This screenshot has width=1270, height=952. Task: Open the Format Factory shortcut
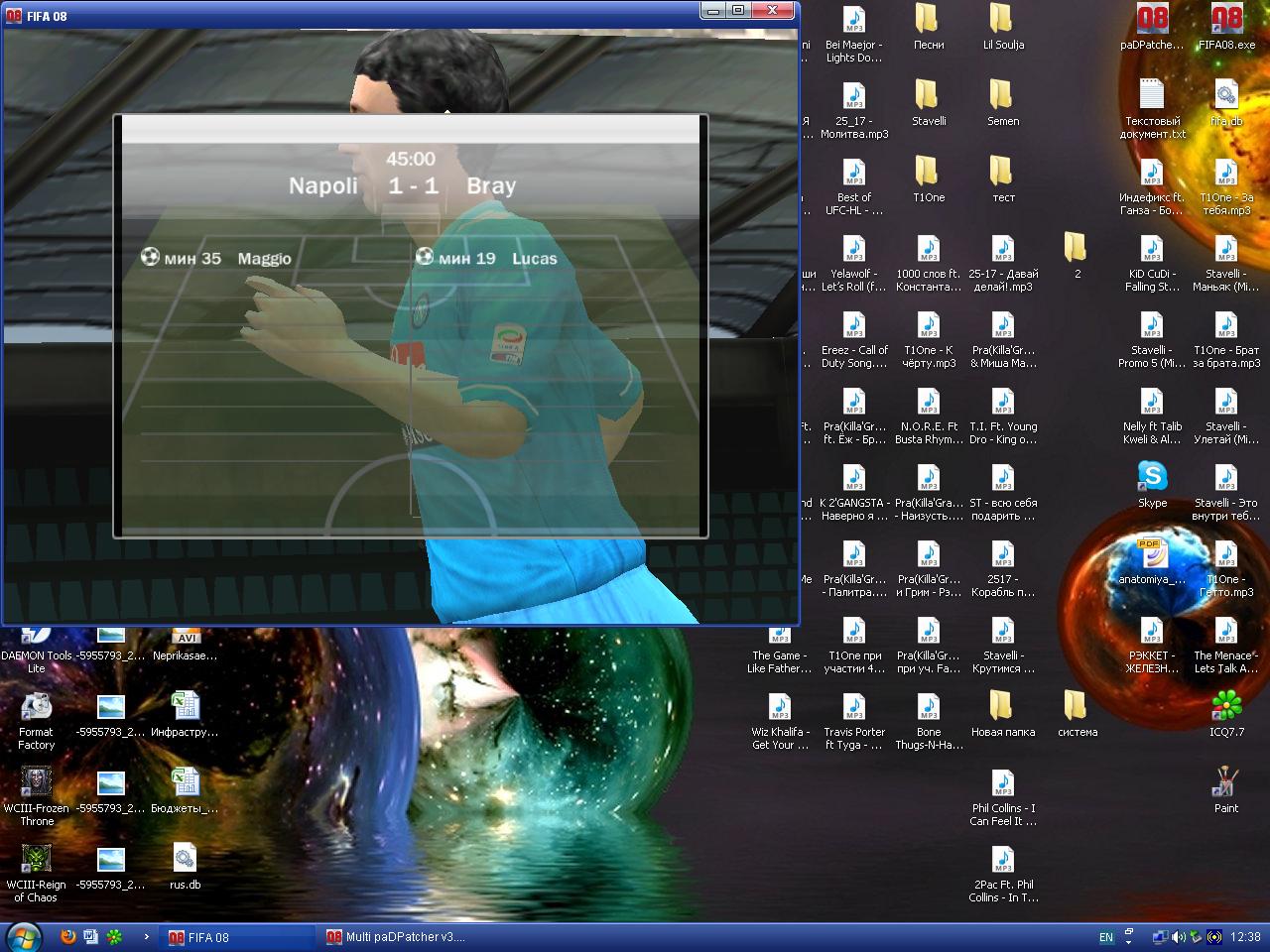click(x=37, y=721)
